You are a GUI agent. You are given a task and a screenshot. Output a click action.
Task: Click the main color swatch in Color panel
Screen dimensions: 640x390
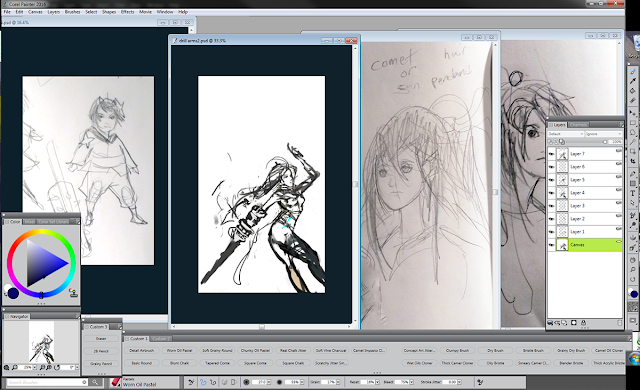13,293
